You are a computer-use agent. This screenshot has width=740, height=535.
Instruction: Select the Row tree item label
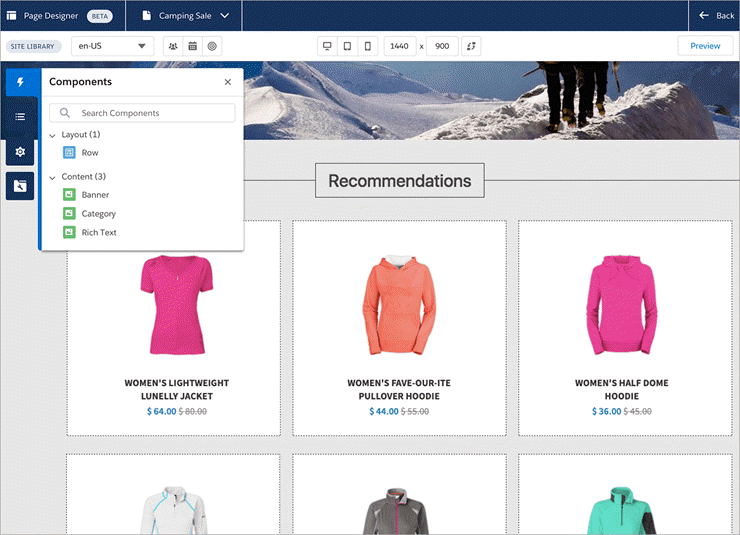(x=90, y=153)
